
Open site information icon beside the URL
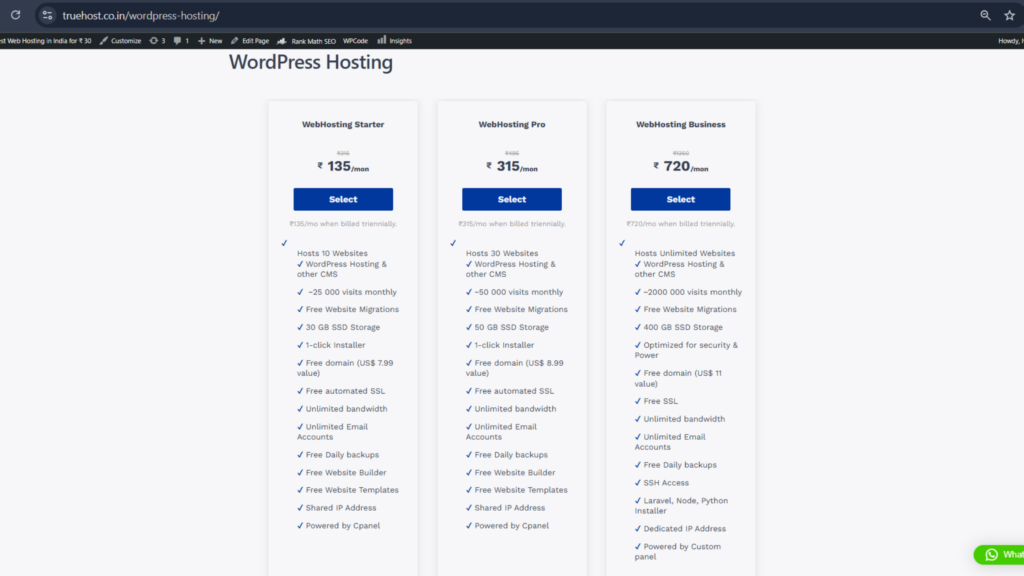[x=47, y=15]
